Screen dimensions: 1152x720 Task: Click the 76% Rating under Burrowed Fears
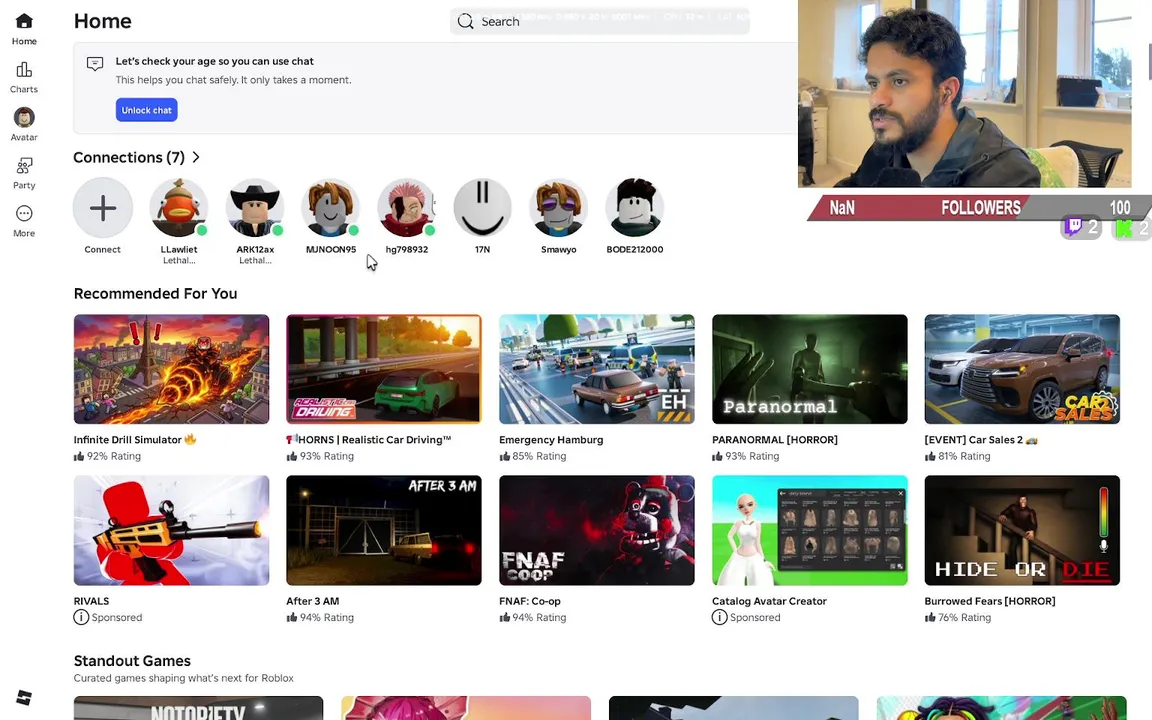pos(965,617)
